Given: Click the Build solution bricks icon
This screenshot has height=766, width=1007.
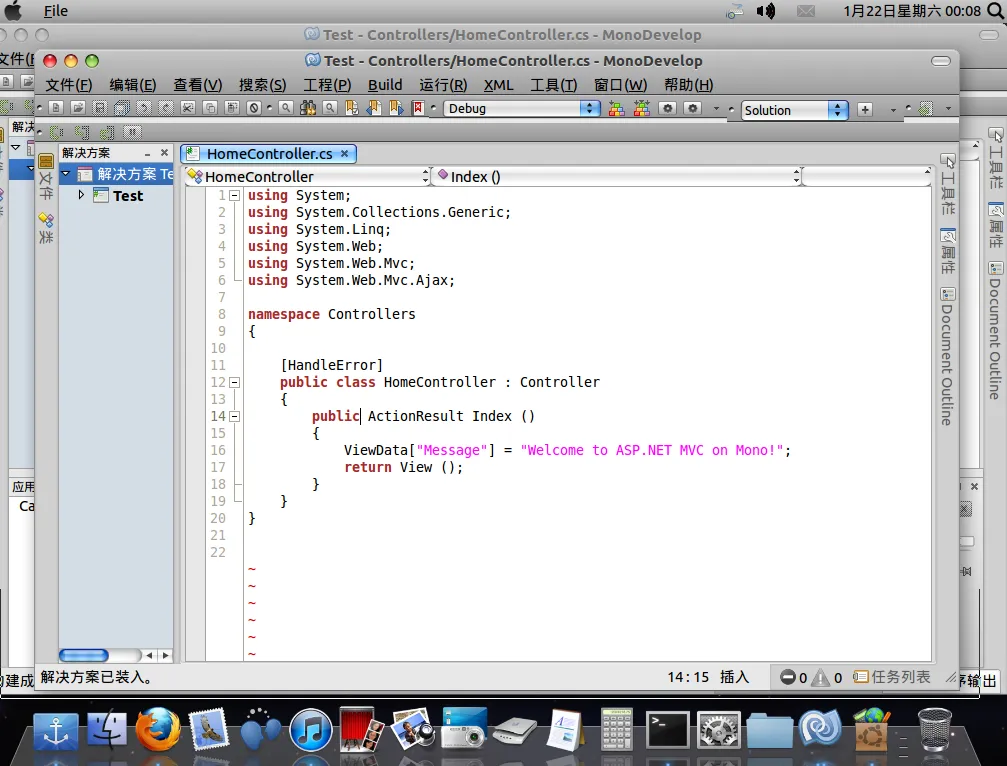Looking at the screenshot, I should coord(617,109).
